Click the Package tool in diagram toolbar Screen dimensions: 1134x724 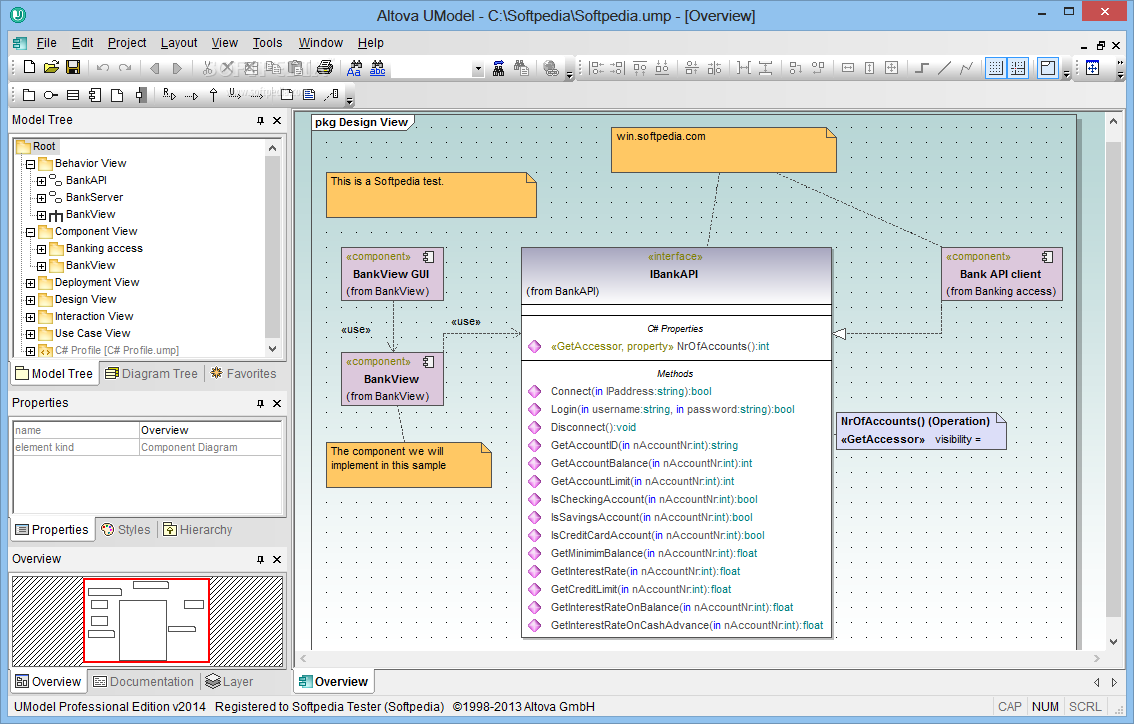[x=29, y=95]
